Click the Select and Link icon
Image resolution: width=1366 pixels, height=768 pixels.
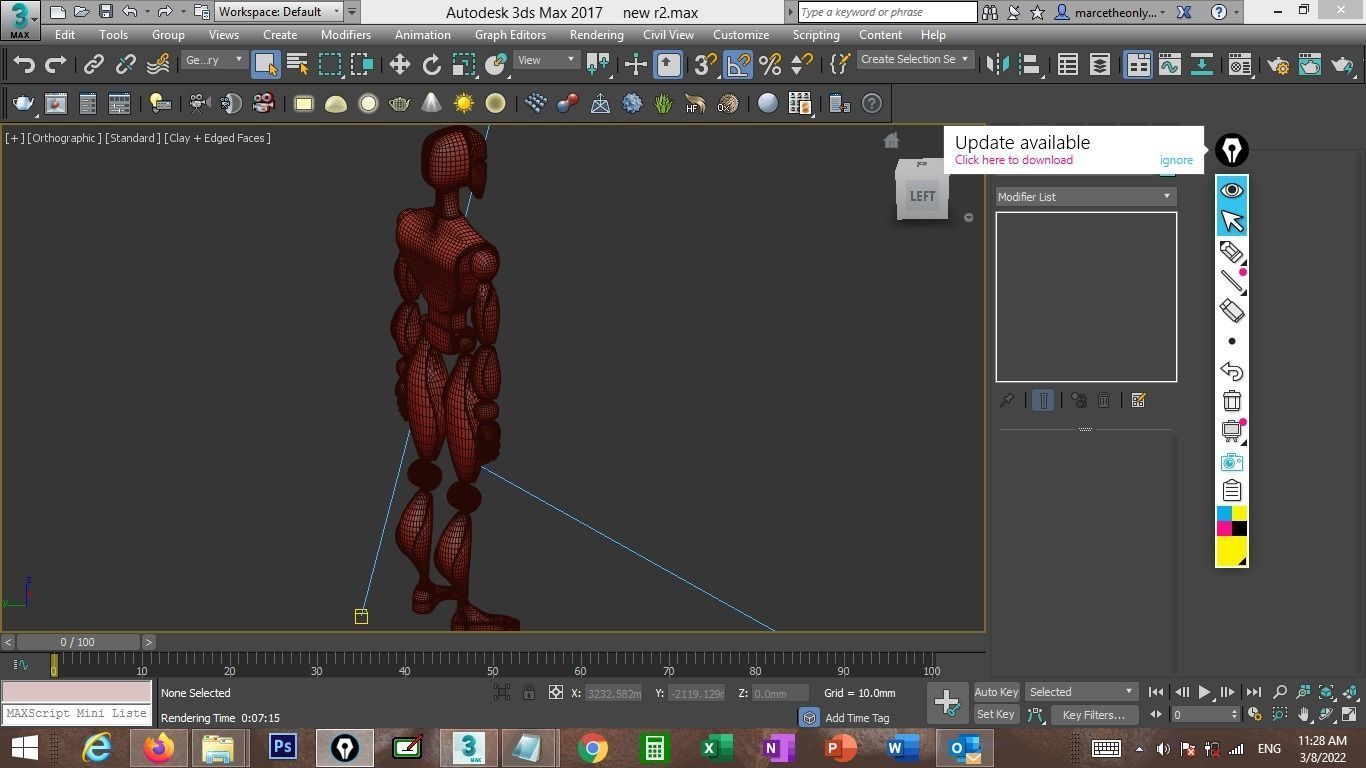tap(93, 64)
